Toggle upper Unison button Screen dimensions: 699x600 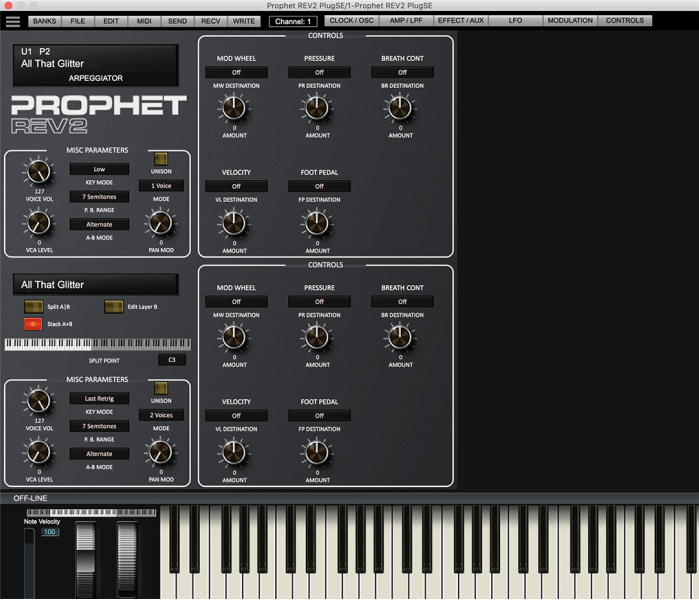(161, 159)
